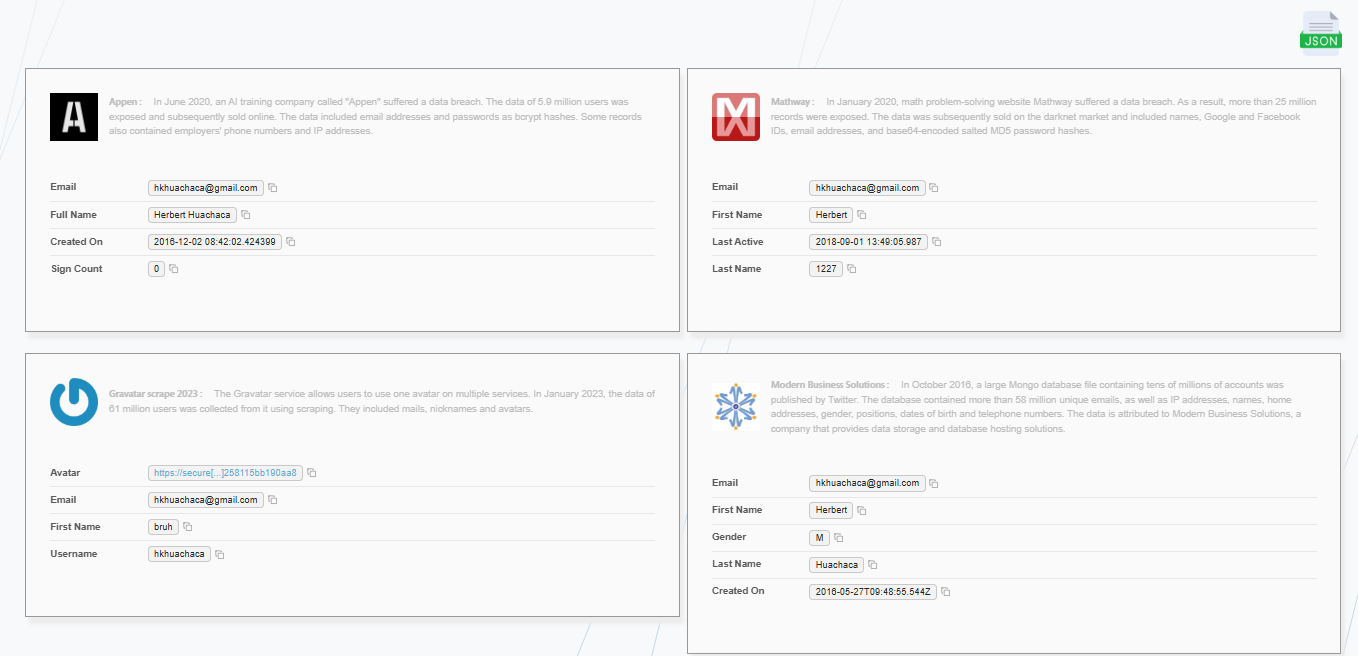Viewport: 1358px width, 656px height.
Task: Select the Gender value M
Action: tap(820, 537)
